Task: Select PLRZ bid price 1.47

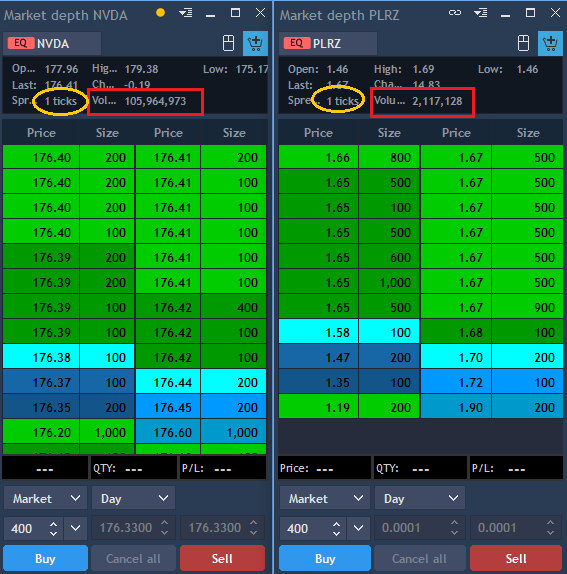Action: pyautogui.click(x=318, y=357)
